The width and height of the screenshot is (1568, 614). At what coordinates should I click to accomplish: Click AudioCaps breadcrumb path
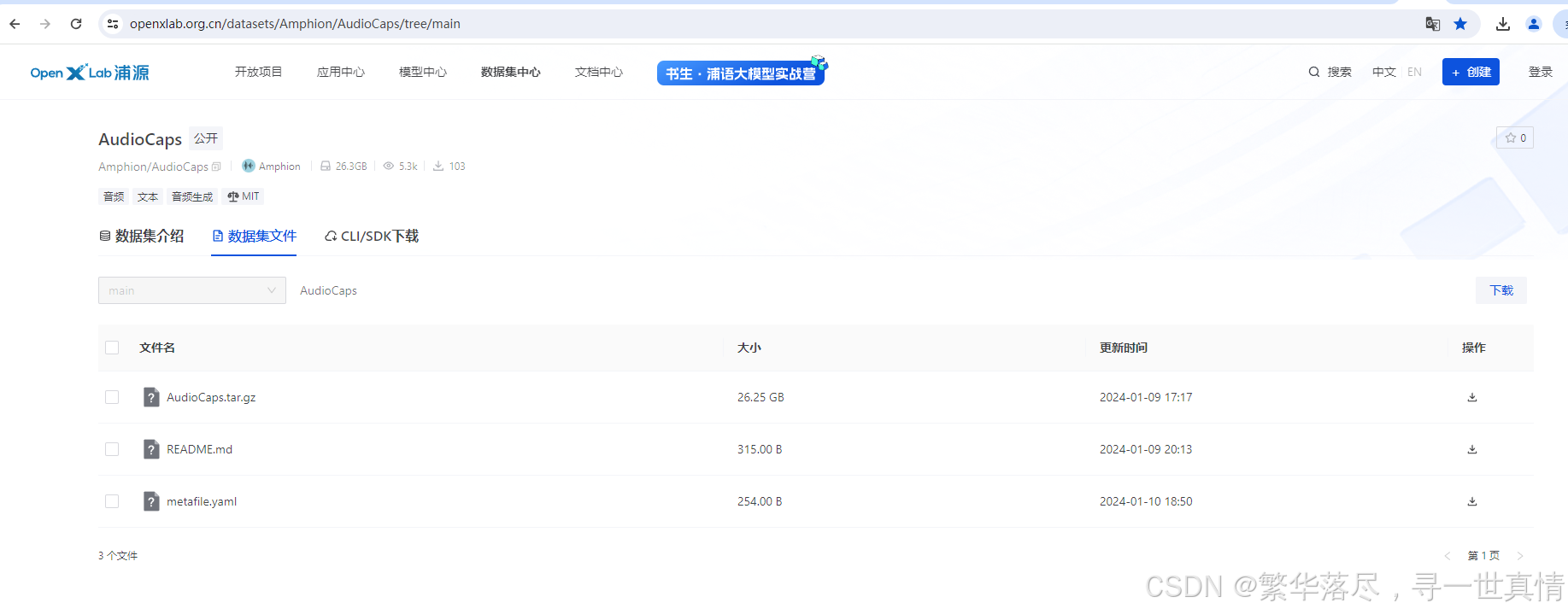point(328,290)
